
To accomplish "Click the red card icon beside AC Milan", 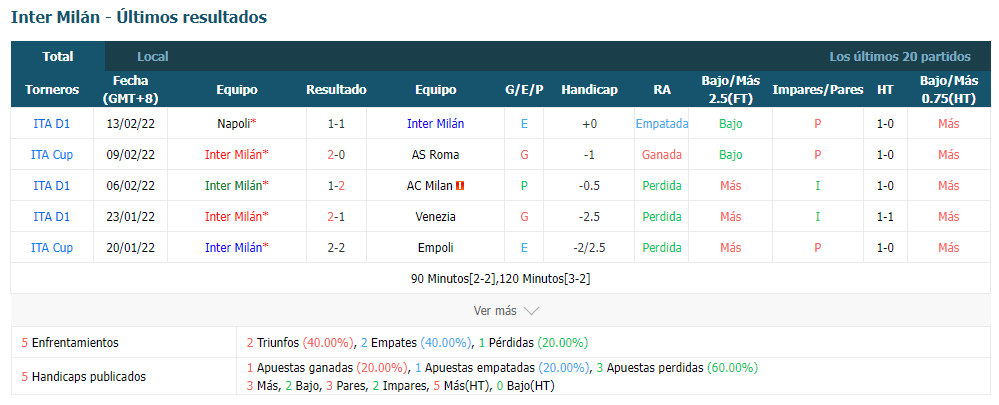I will [x=460, y=186].
